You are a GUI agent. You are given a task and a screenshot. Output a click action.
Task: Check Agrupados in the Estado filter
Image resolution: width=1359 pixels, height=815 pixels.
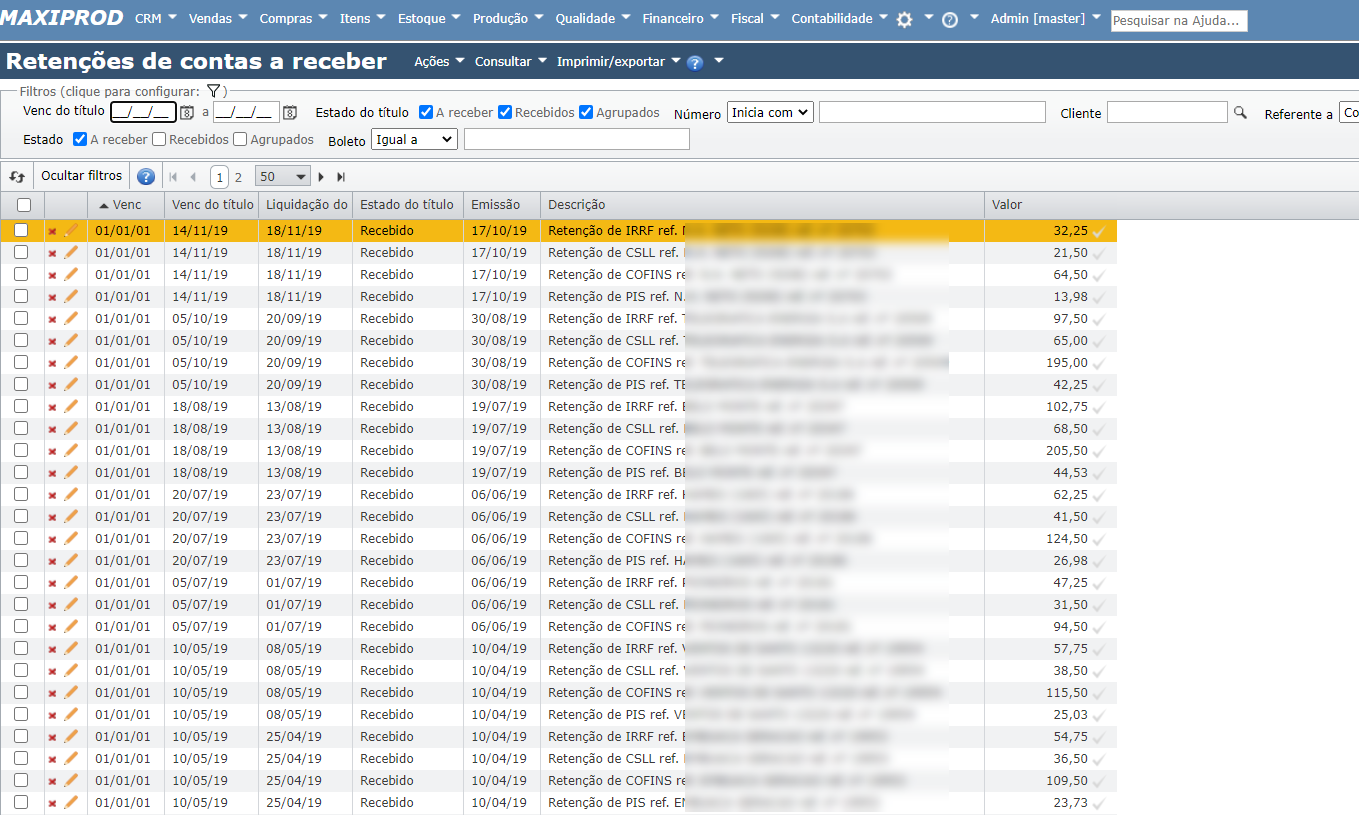240,139
